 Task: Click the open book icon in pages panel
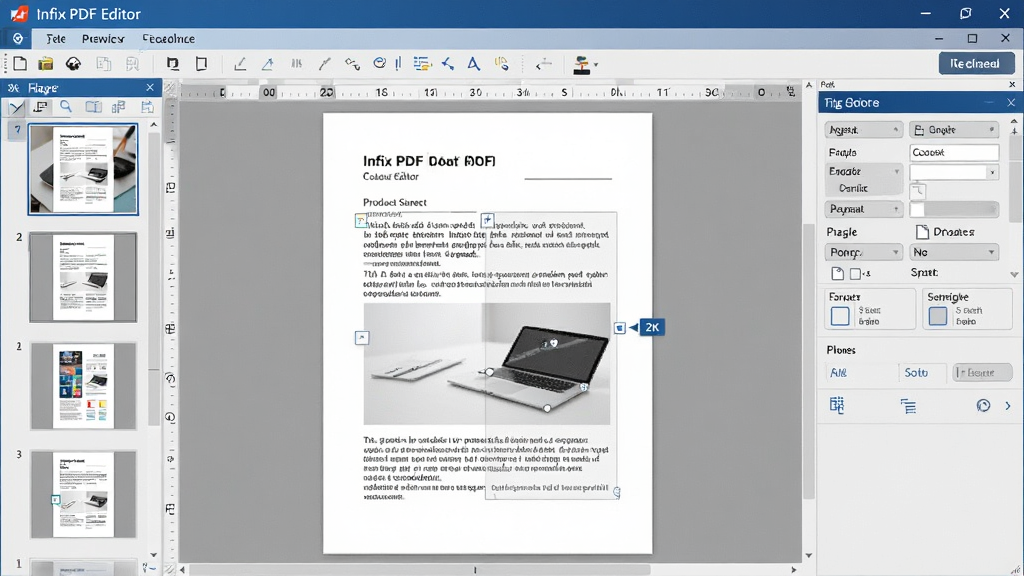pyautogui.click(x=93, y=107)
